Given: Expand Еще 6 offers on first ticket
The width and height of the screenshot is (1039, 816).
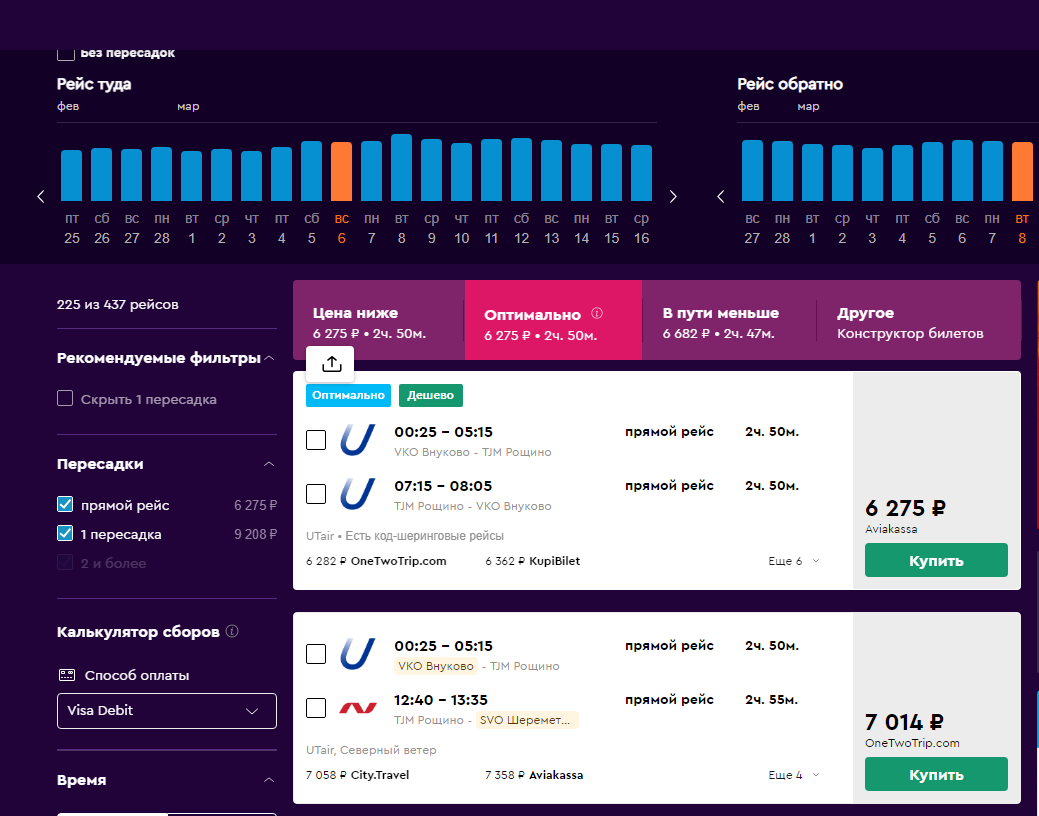Looking at the screenshot, I should pos(794,561).
